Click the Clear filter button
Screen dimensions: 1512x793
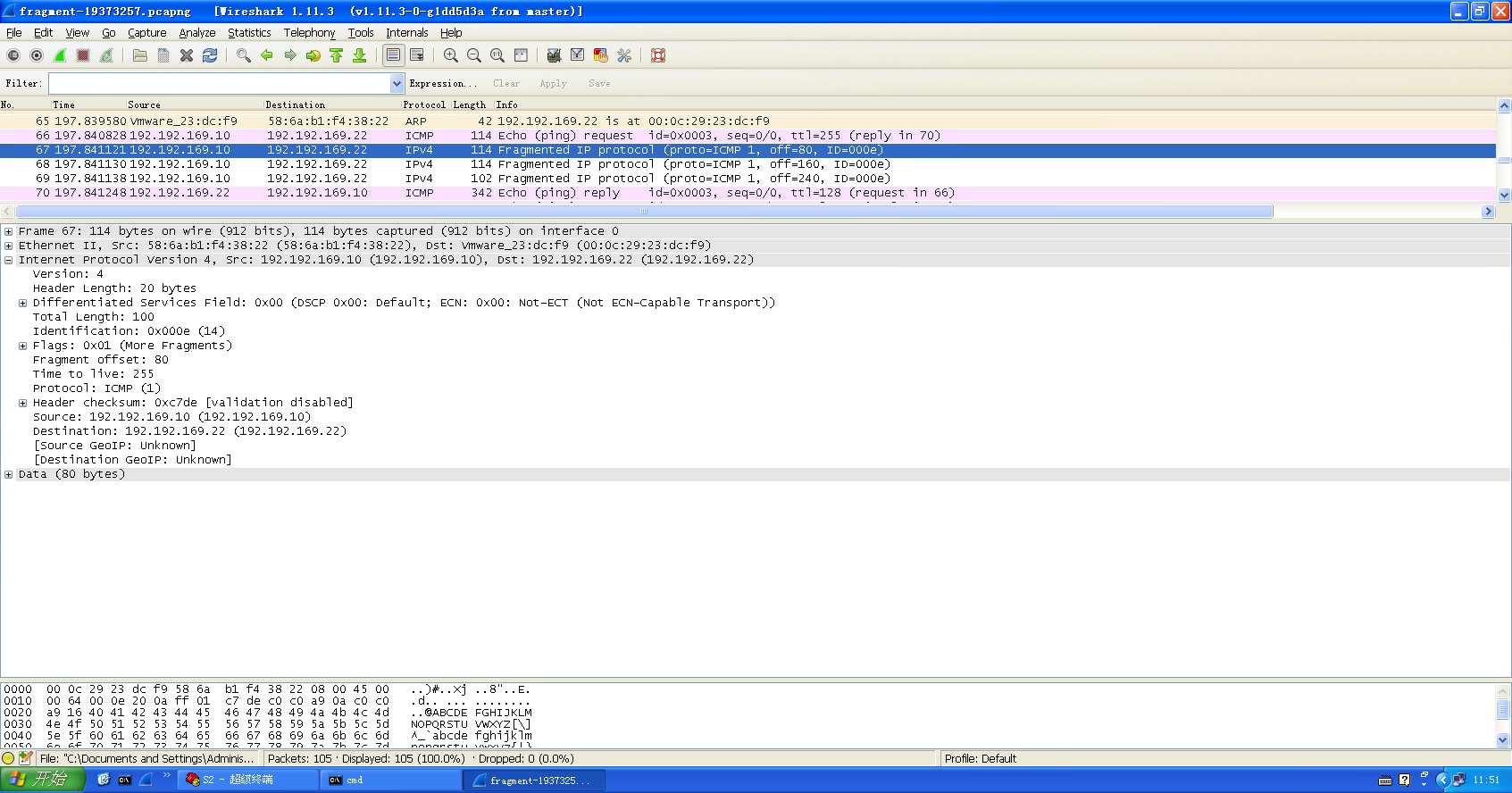[x=506, y=83]
